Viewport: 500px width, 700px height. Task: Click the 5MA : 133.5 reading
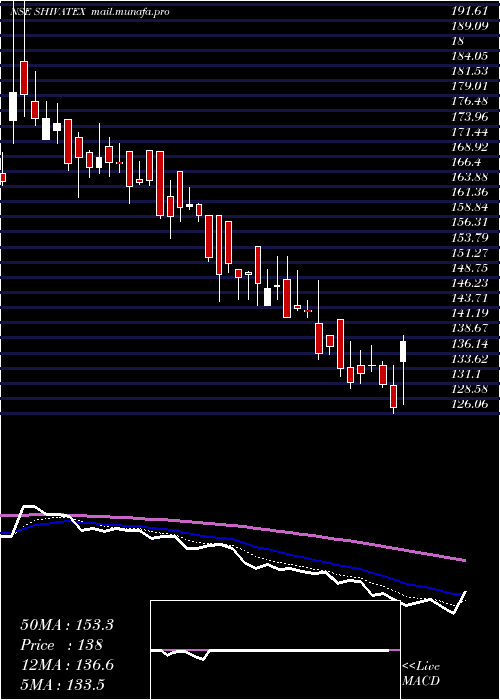click(62, 685)
